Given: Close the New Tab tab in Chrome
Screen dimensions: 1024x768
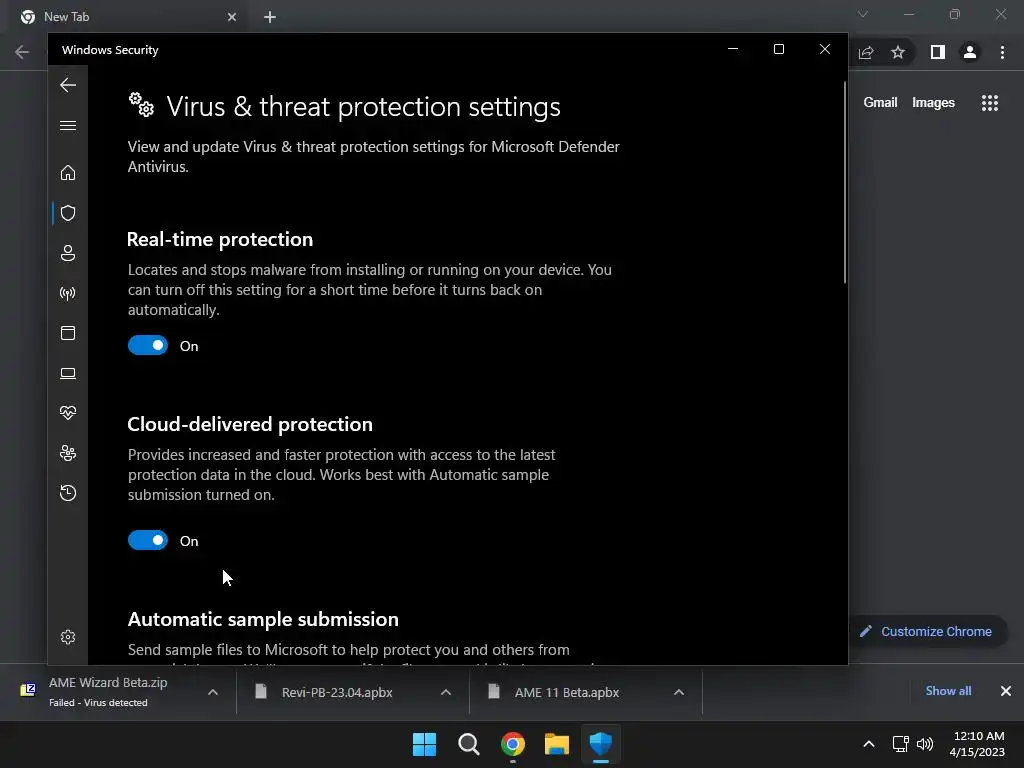Looking at the screenshot, I should pyautogui.click(x=232, y=17).
